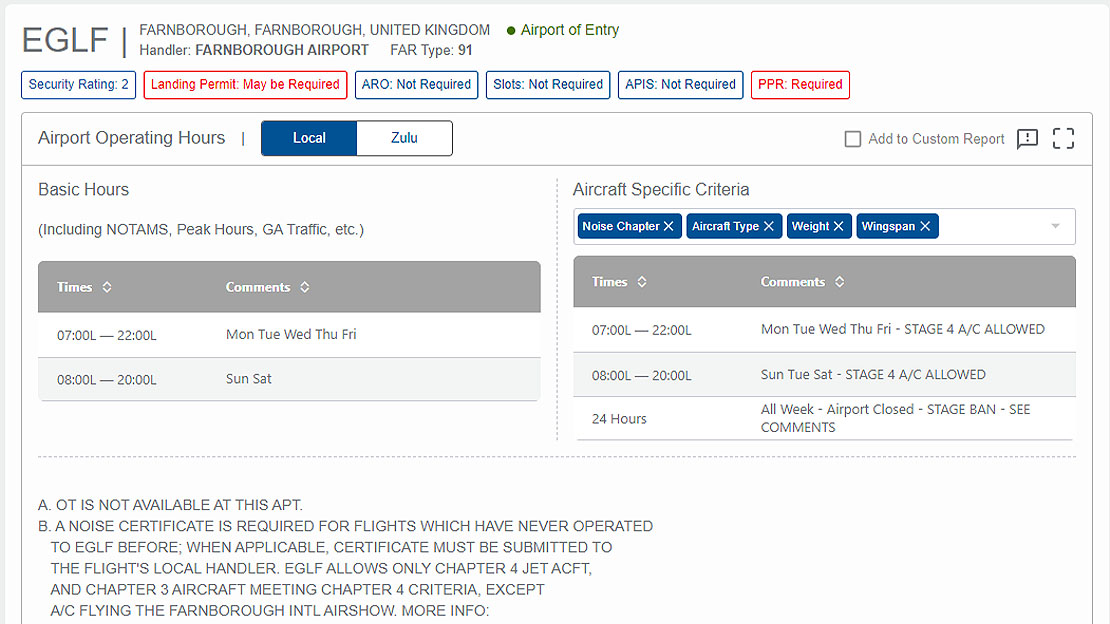Select Local time display
This screenshot has width=1110, height=624.
pyautogui.click(x=309, y=138)
